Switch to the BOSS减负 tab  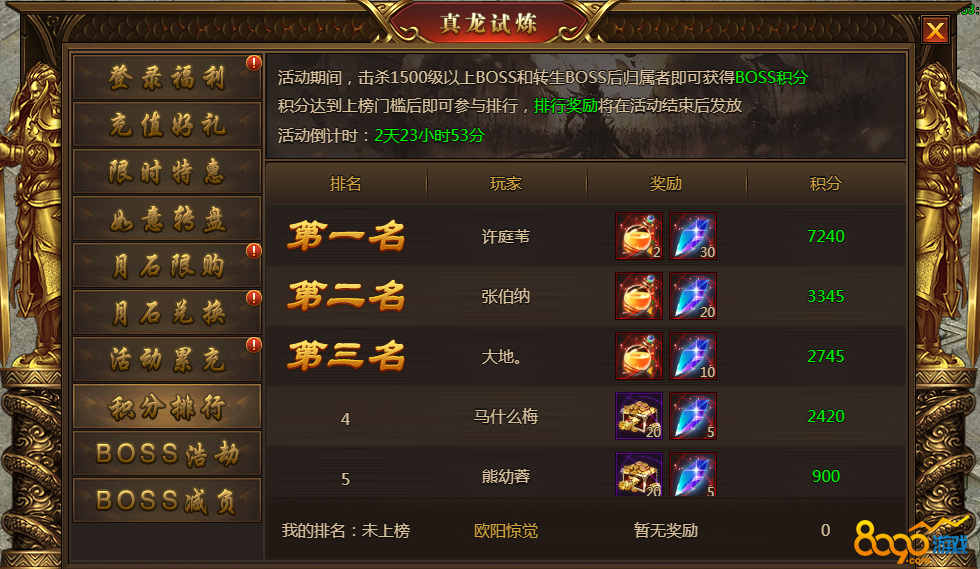[167, 500]
